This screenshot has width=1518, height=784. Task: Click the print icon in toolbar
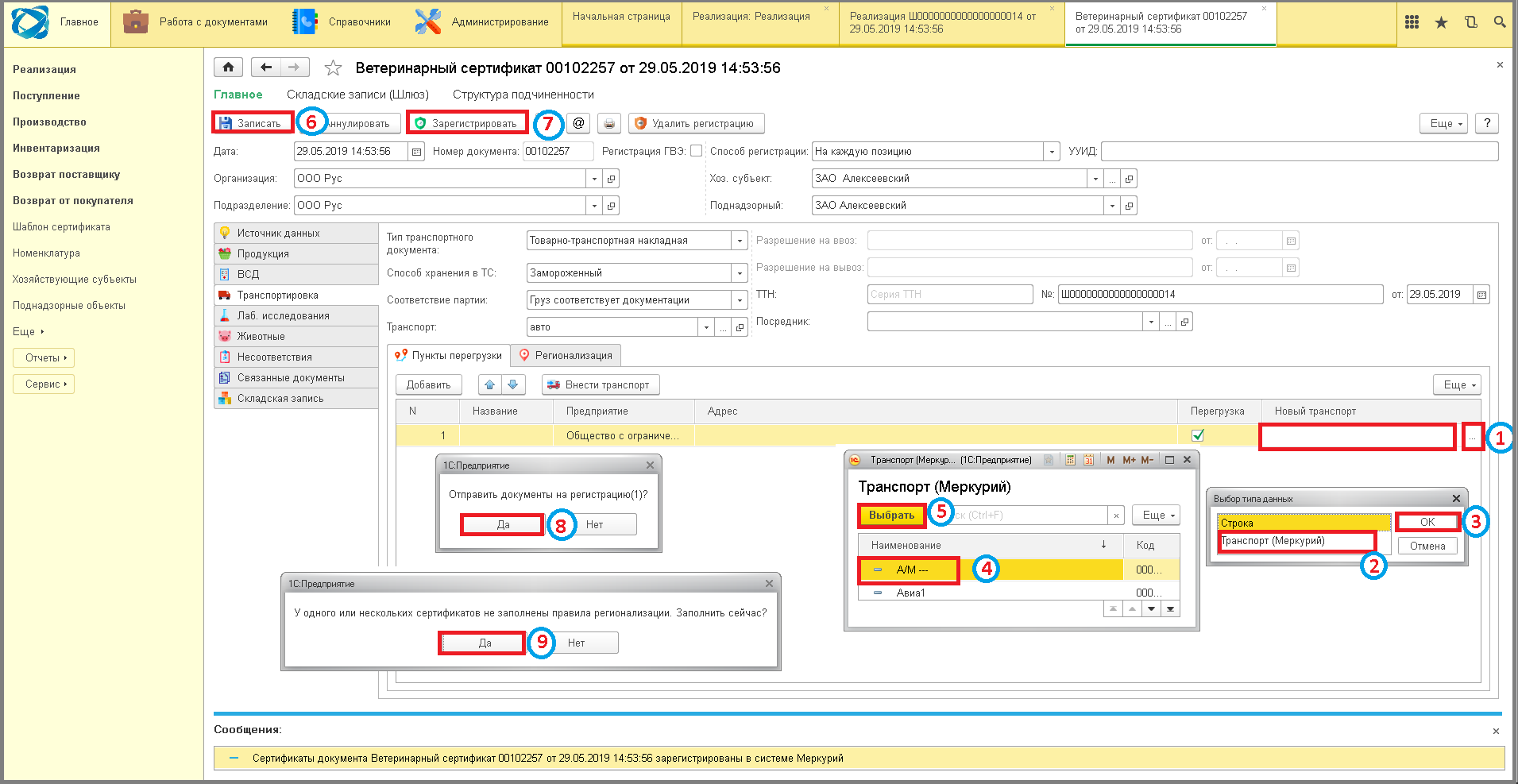[609, 123]
